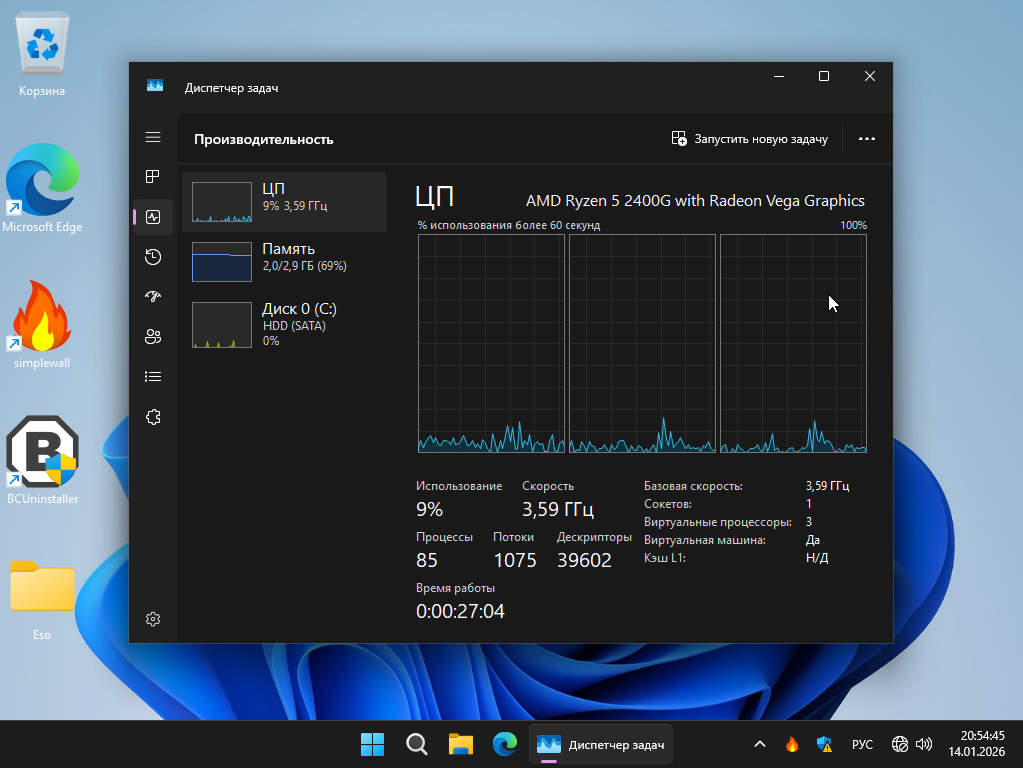Screen dimensions: 1023x768
Task: Select the ЦП performance tab
Action: 285,201
